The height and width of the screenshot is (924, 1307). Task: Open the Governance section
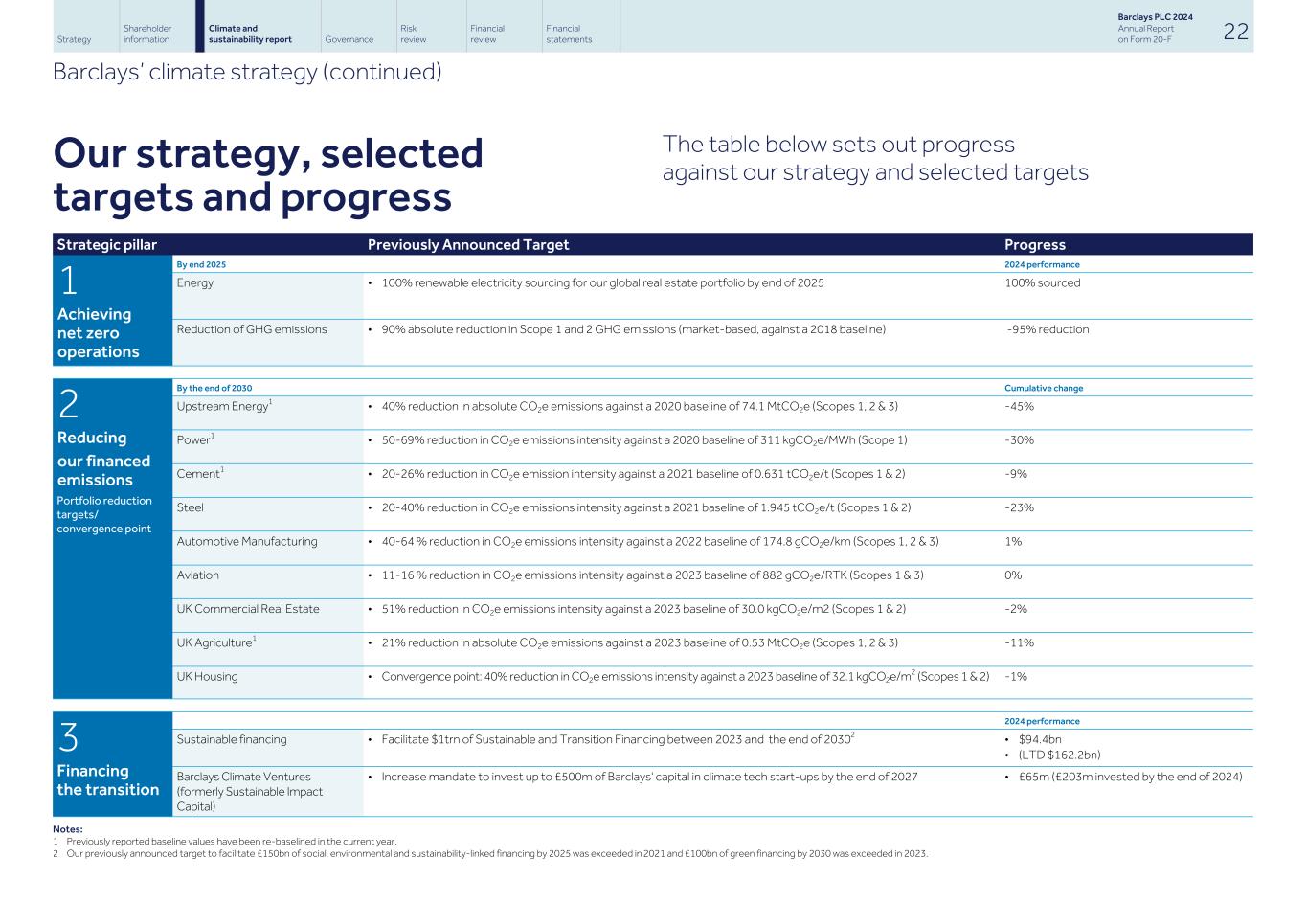tap(349, 39)
